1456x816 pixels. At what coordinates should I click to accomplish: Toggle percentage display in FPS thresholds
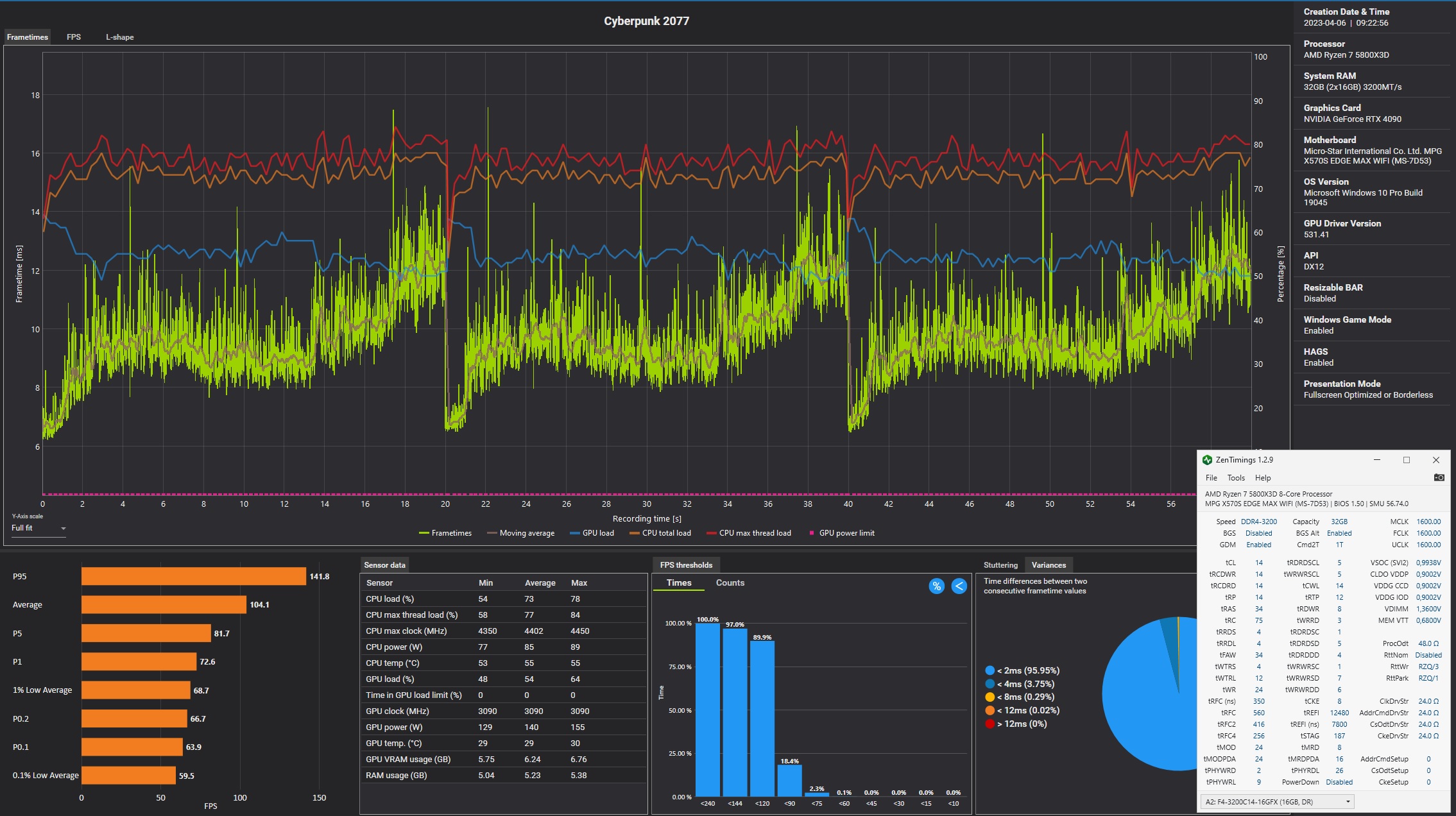coord(936,586)
